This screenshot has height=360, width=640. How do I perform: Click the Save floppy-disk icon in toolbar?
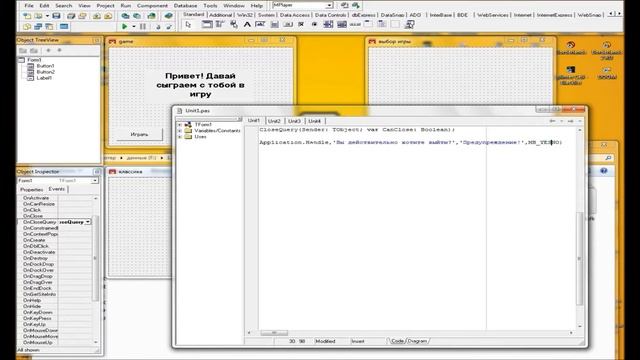(56, 16)
